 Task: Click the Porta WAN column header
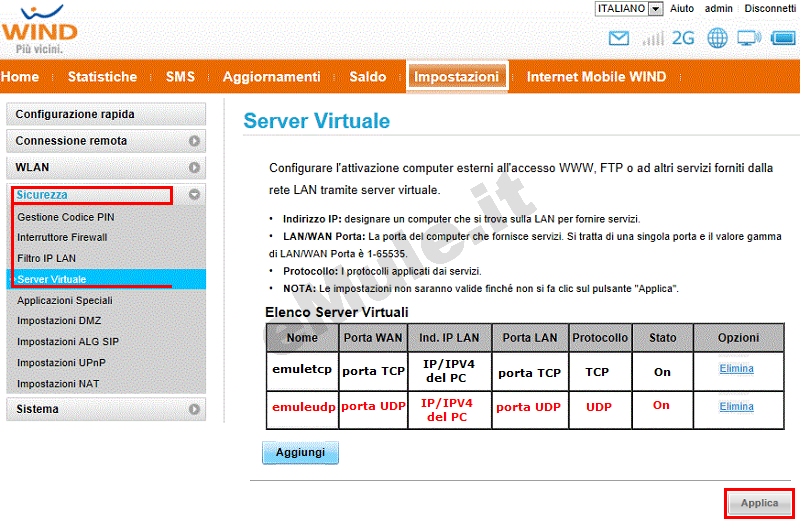[x=373, y=338]
